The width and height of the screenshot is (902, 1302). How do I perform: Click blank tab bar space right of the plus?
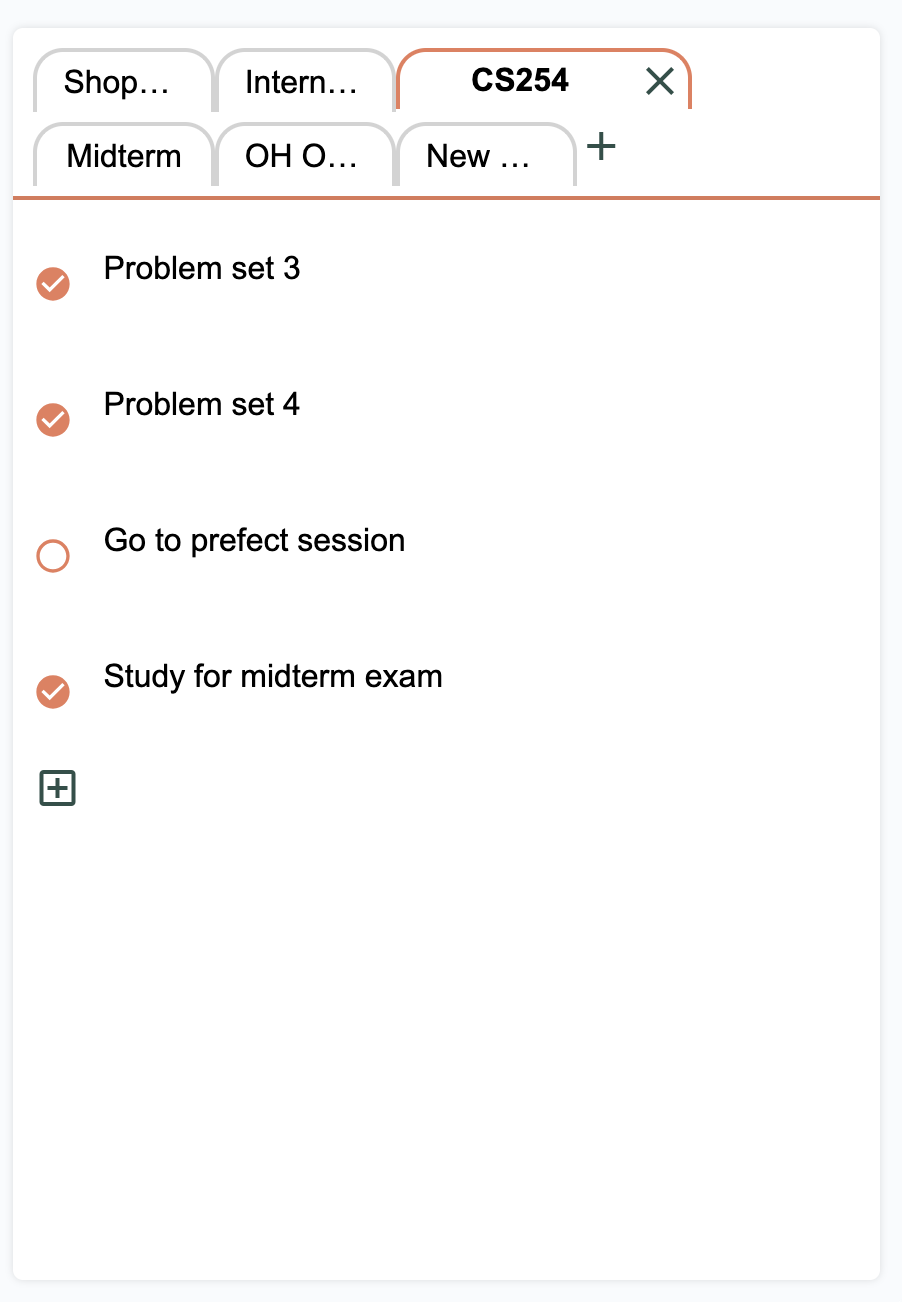[x=750, y=150]
